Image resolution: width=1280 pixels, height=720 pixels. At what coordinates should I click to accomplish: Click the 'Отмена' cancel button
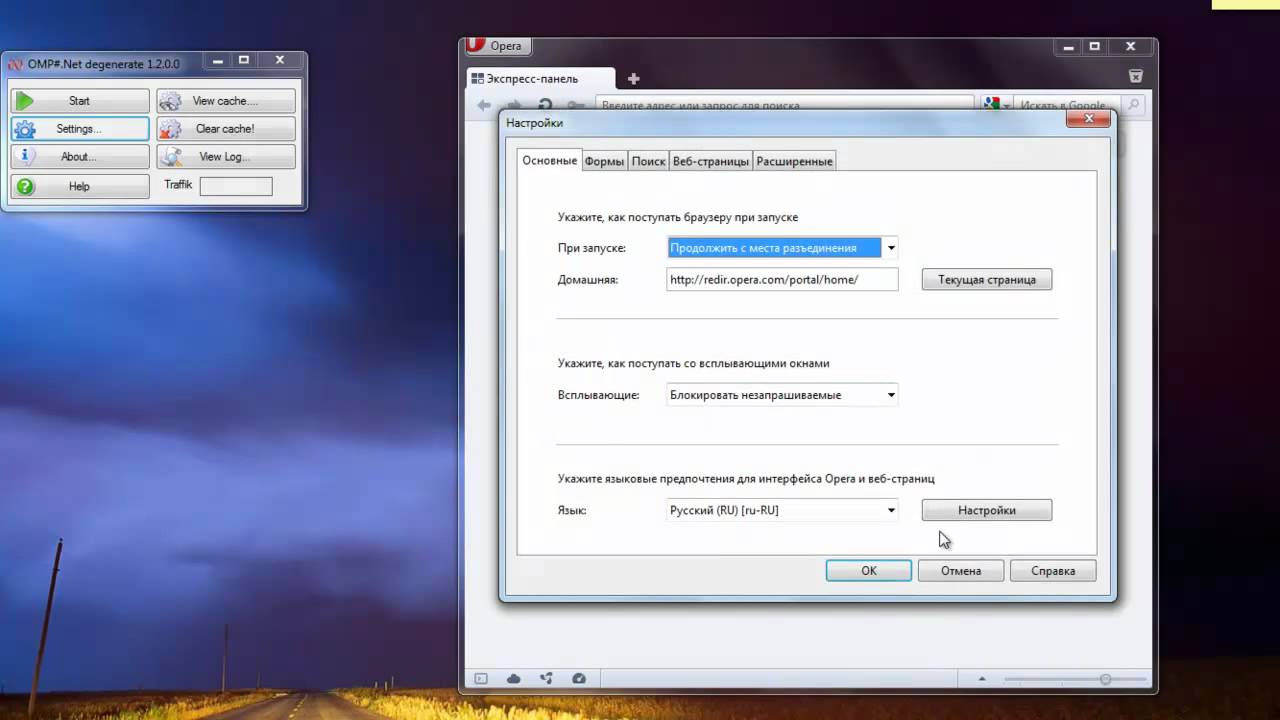pyautogui.click(x=961, y=570)
